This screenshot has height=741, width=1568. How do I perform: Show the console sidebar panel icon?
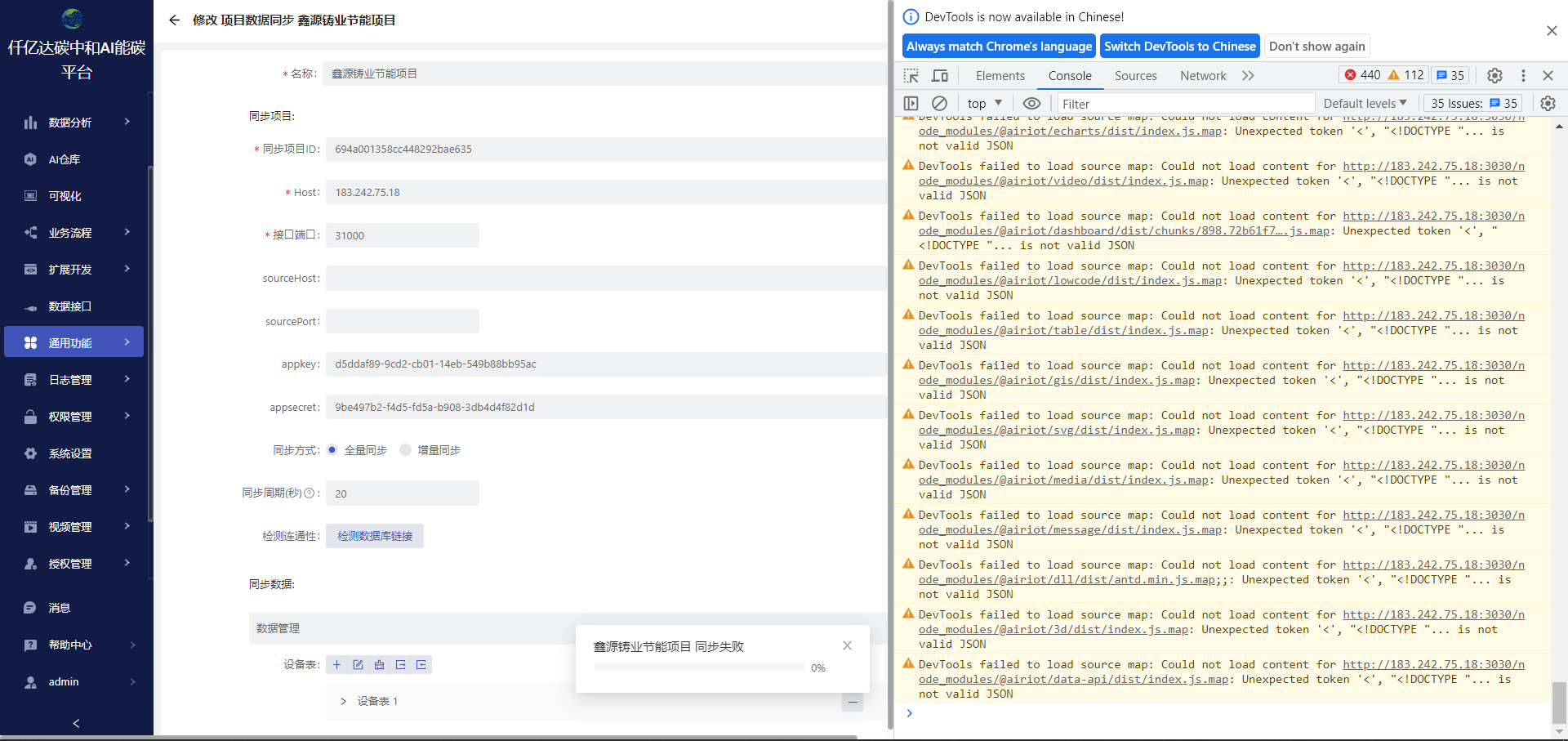(911, 104)
